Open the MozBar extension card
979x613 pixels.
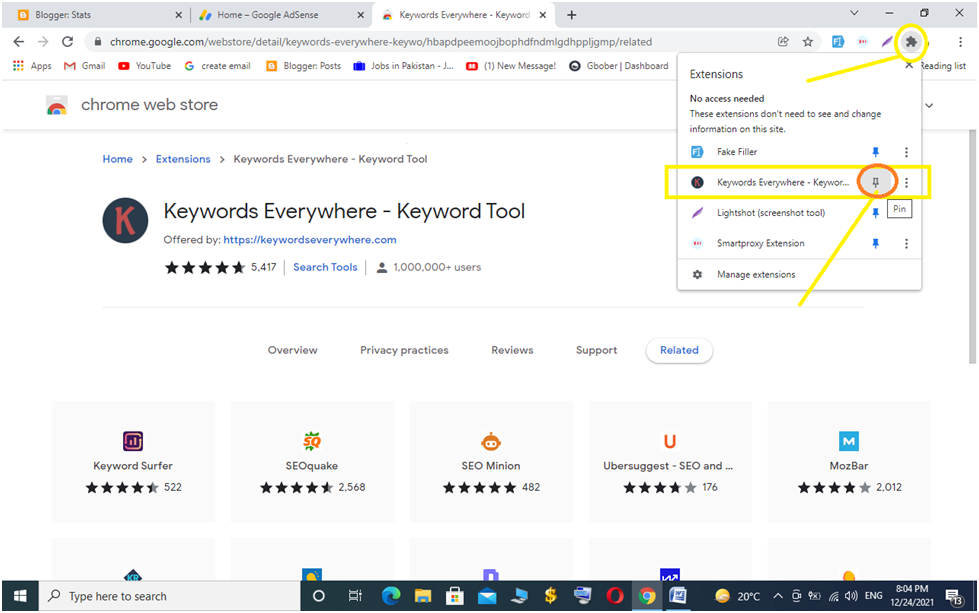point(849,462)
